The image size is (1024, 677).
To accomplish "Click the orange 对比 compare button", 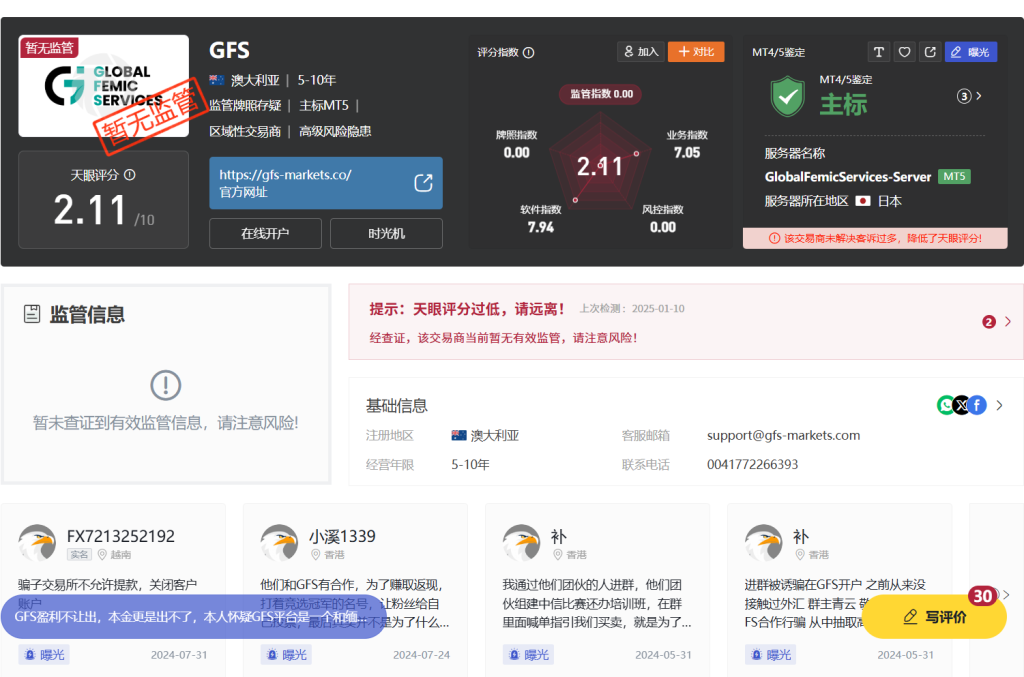I will 696,52.
